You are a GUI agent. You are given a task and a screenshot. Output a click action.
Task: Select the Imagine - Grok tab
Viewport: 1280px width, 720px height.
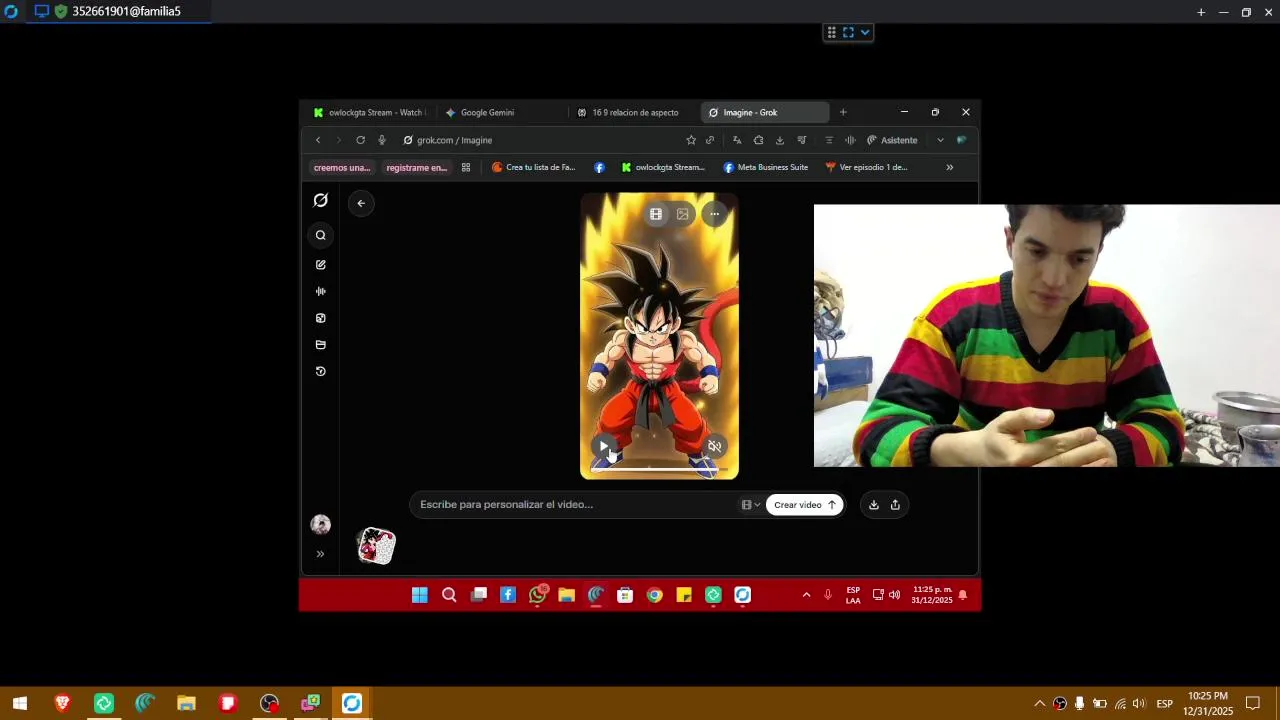click(765, 113)
